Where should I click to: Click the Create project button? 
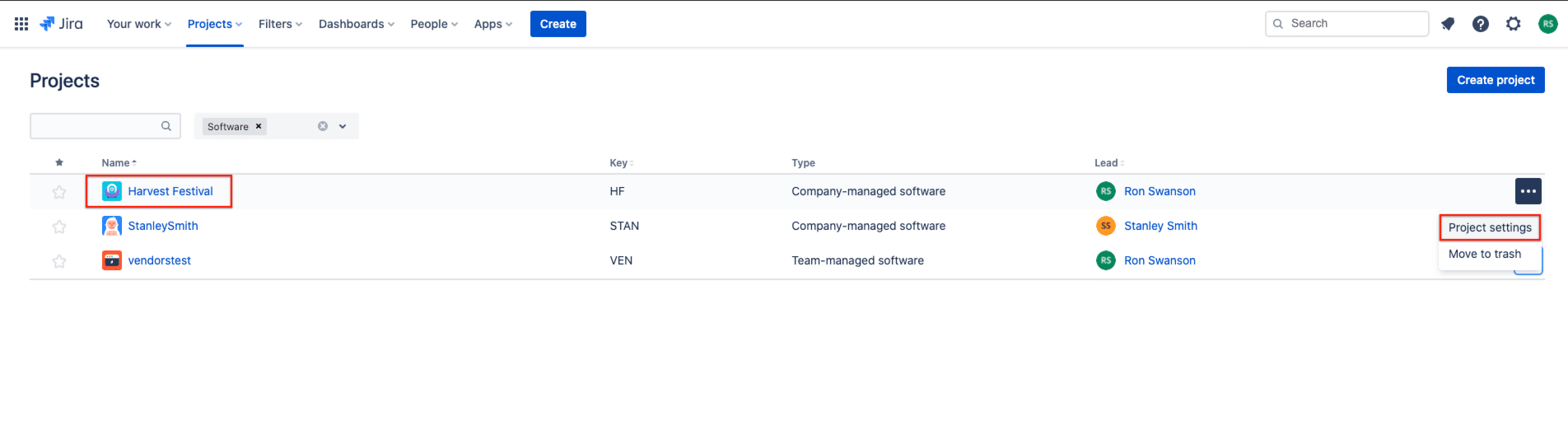pos(1496,80)
